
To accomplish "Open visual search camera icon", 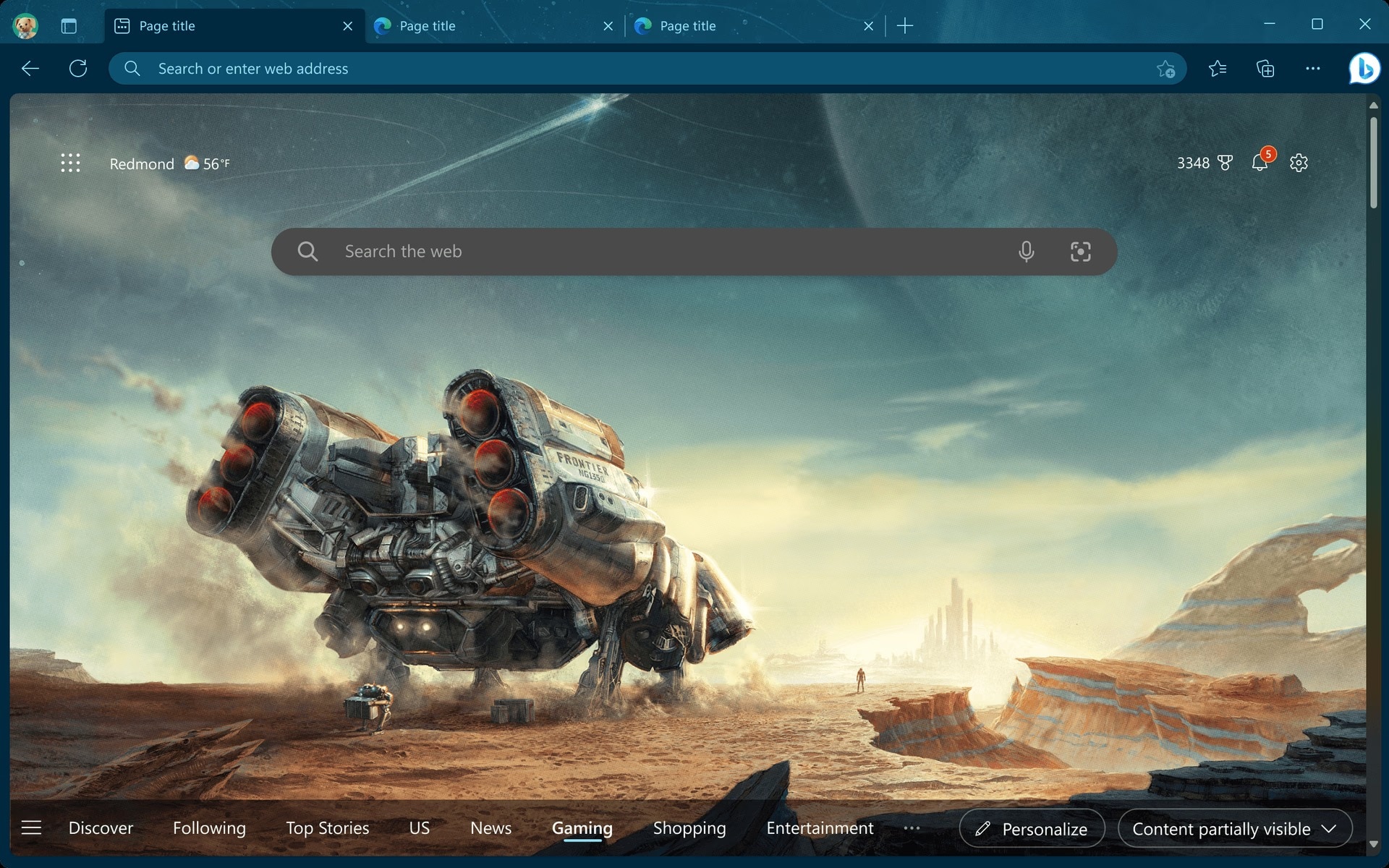I will [1080, 252].
